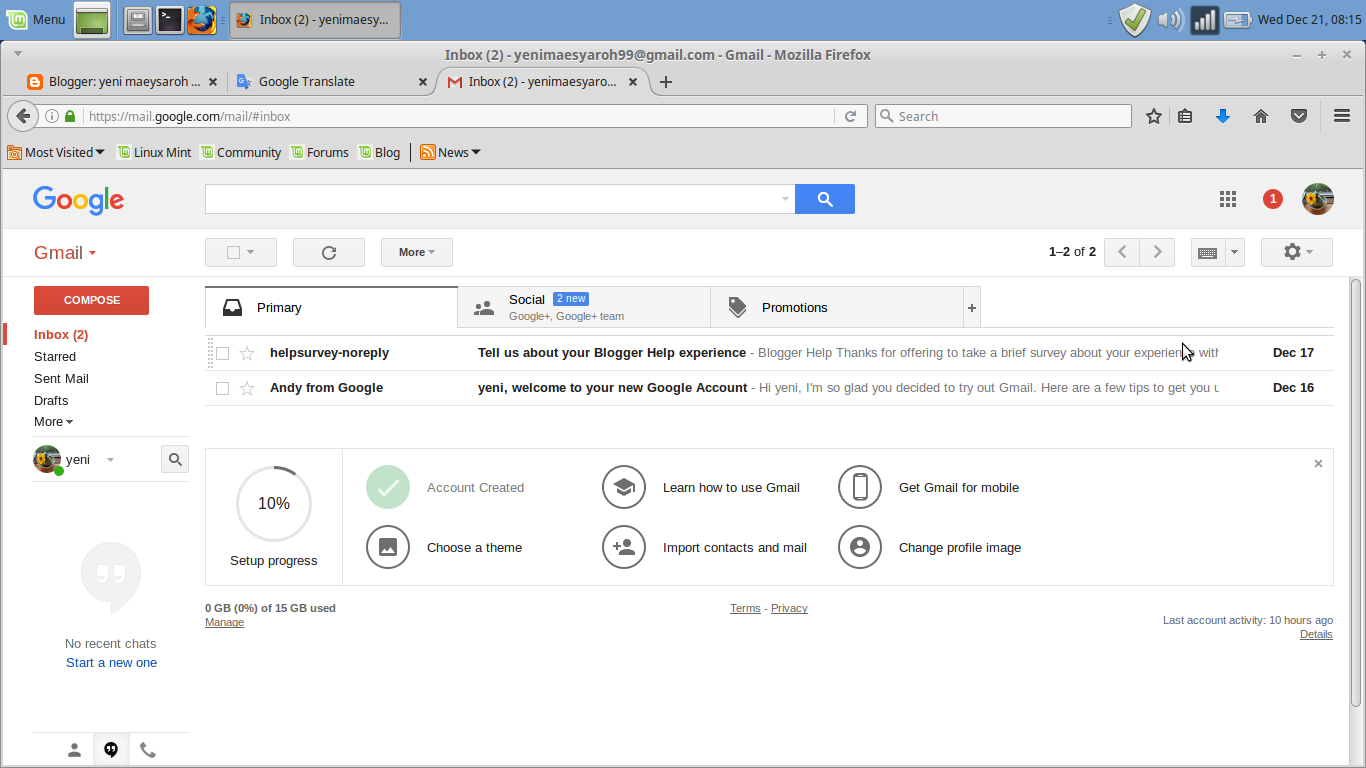Go to the Firefox home page icon

[1261, 116]
